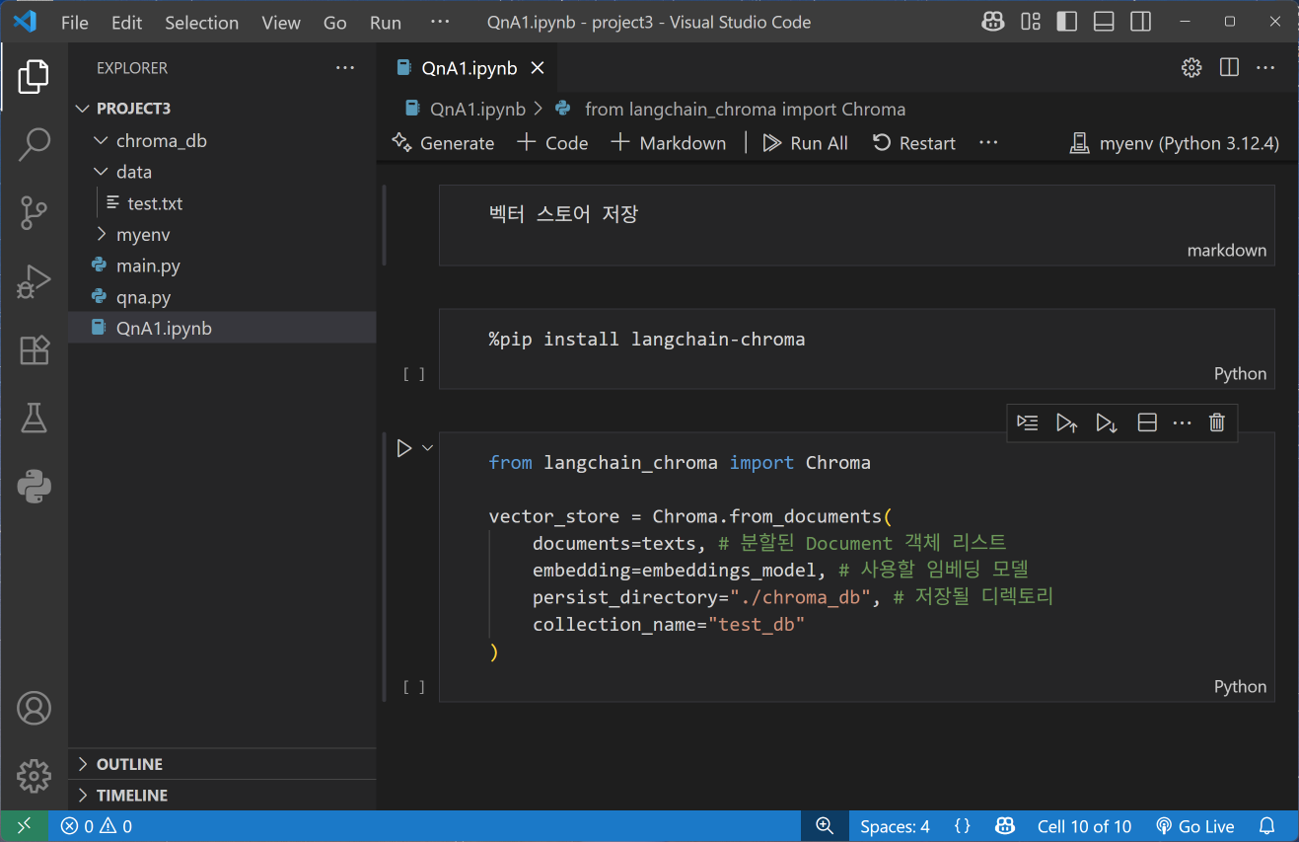Open Customize Layout in title bar
Screen dimensions: 1299x842
click(1030, 22)
